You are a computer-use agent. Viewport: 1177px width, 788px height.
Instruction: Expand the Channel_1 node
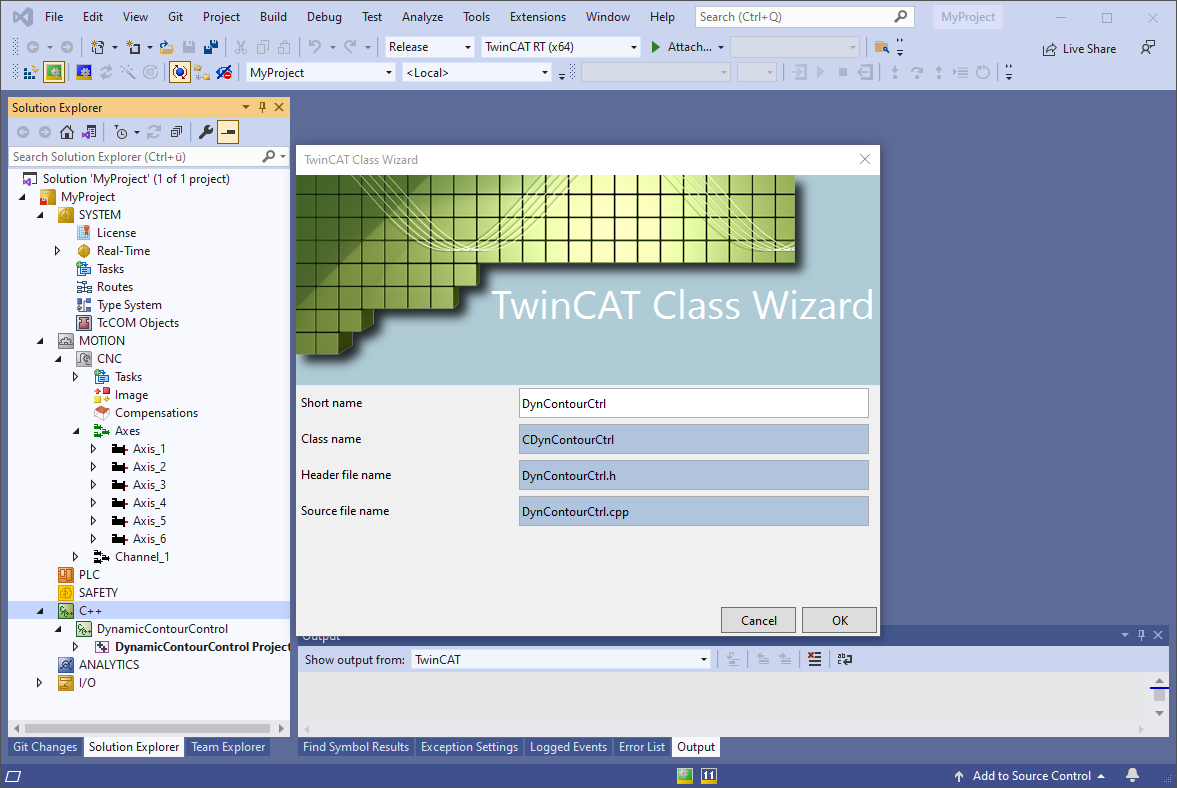point(75,556)
